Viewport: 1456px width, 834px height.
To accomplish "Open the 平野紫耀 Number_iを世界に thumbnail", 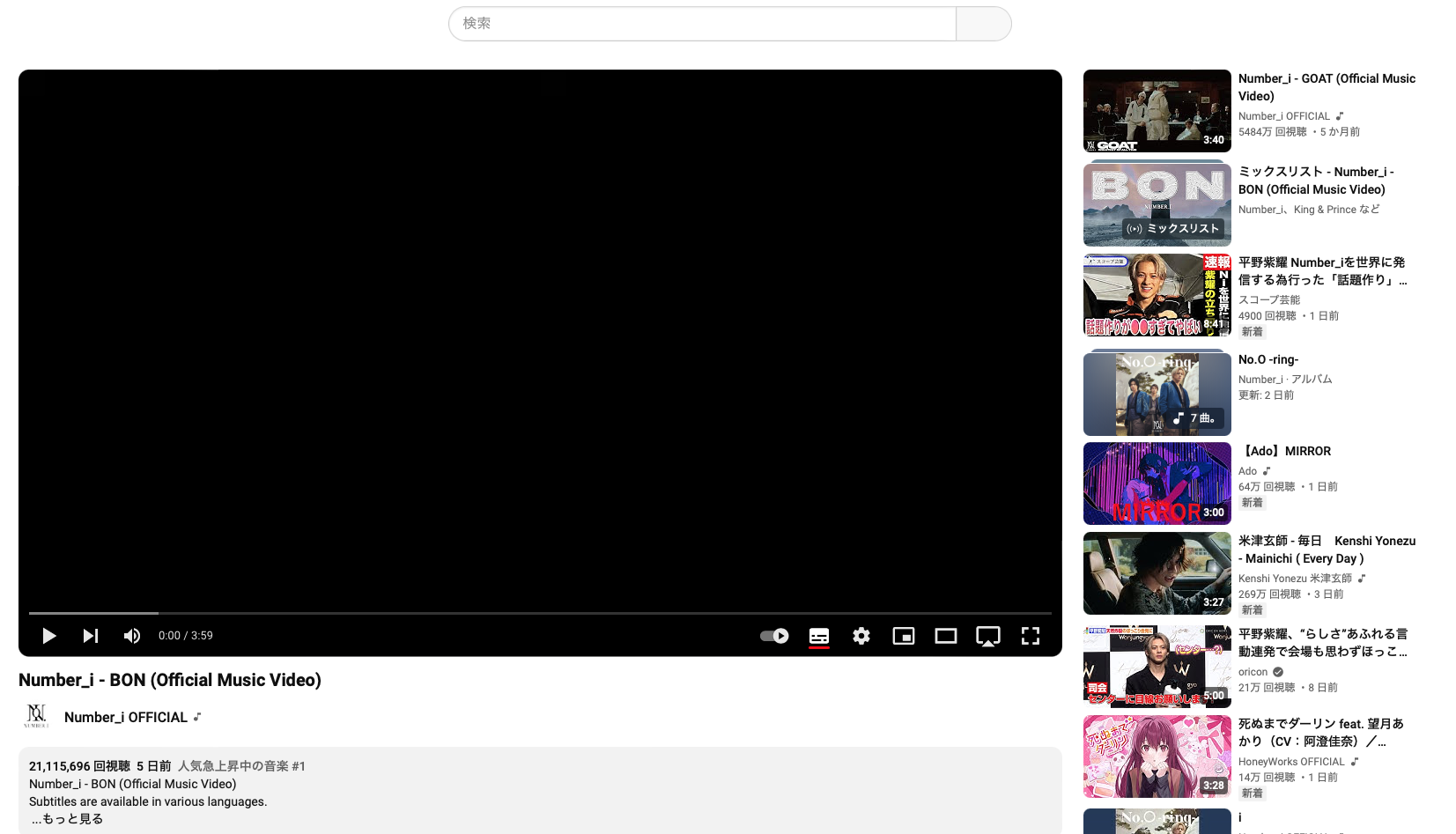I will point(1157,295).
